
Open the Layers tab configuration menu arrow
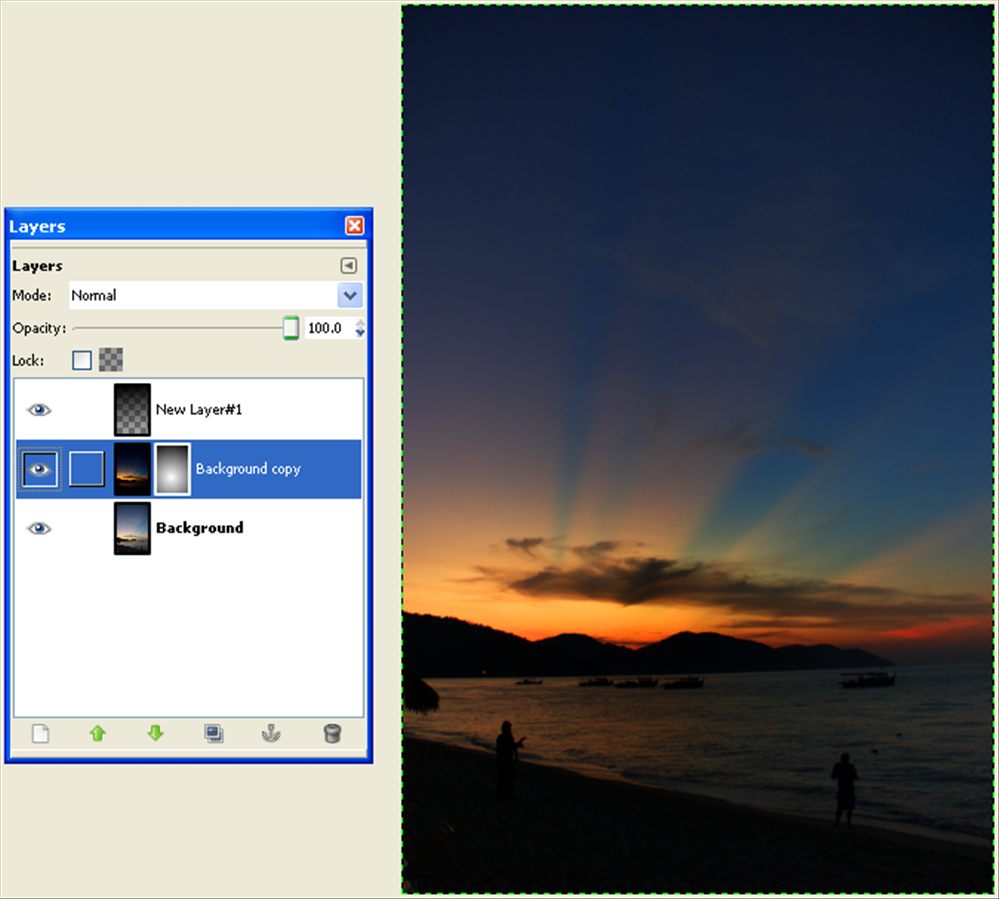tap(349, 265)
